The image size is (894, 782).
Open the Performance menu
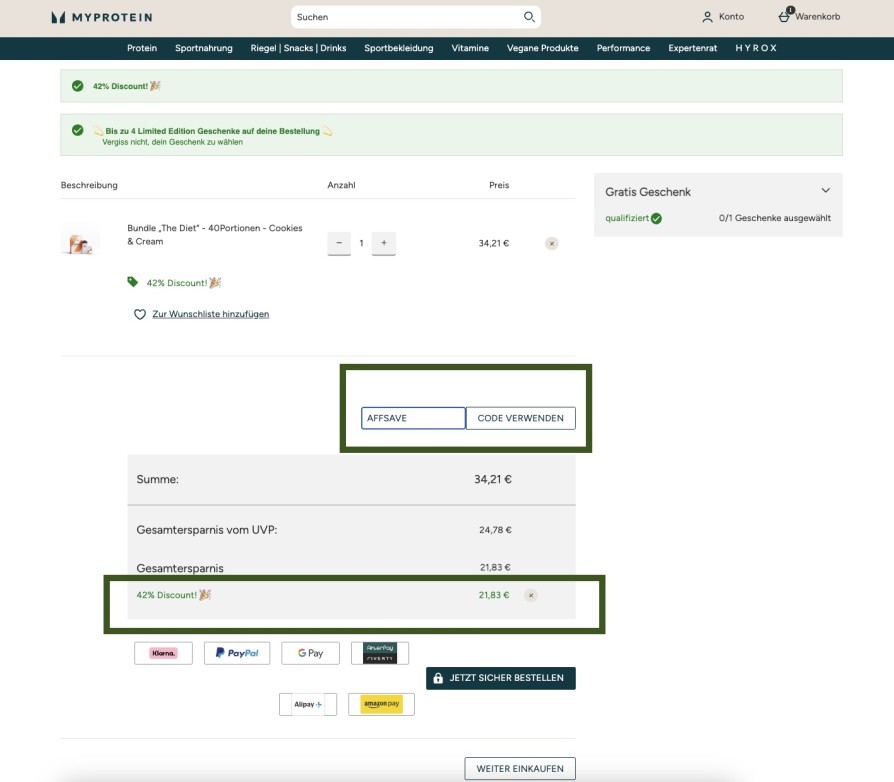(x=623, y=48)
